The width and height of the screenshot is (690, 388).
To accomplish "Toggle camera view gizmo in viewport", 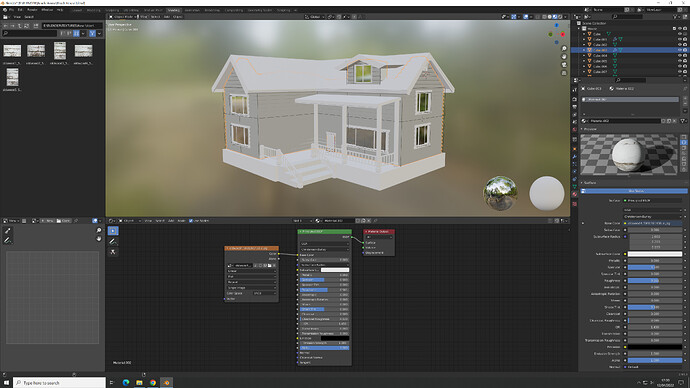I will 564,65.
